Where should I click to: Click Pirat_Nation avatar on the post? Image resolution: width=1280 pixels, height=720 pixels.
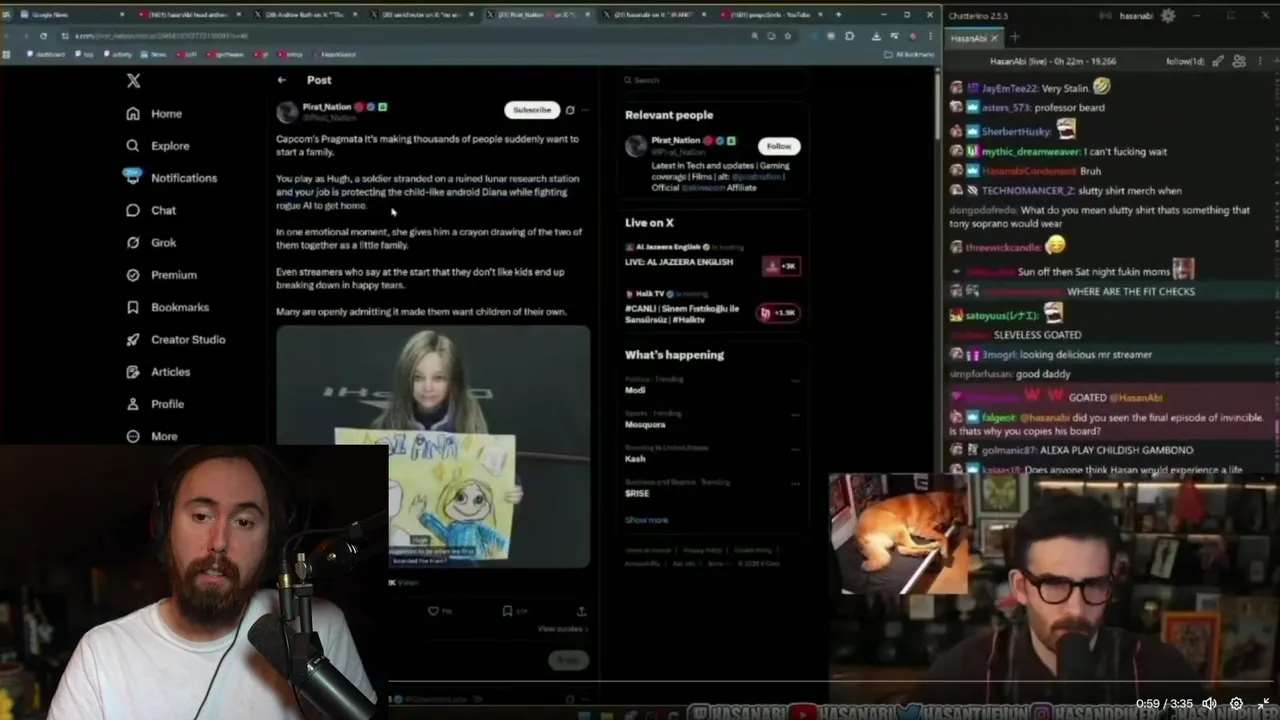point(287,112)
